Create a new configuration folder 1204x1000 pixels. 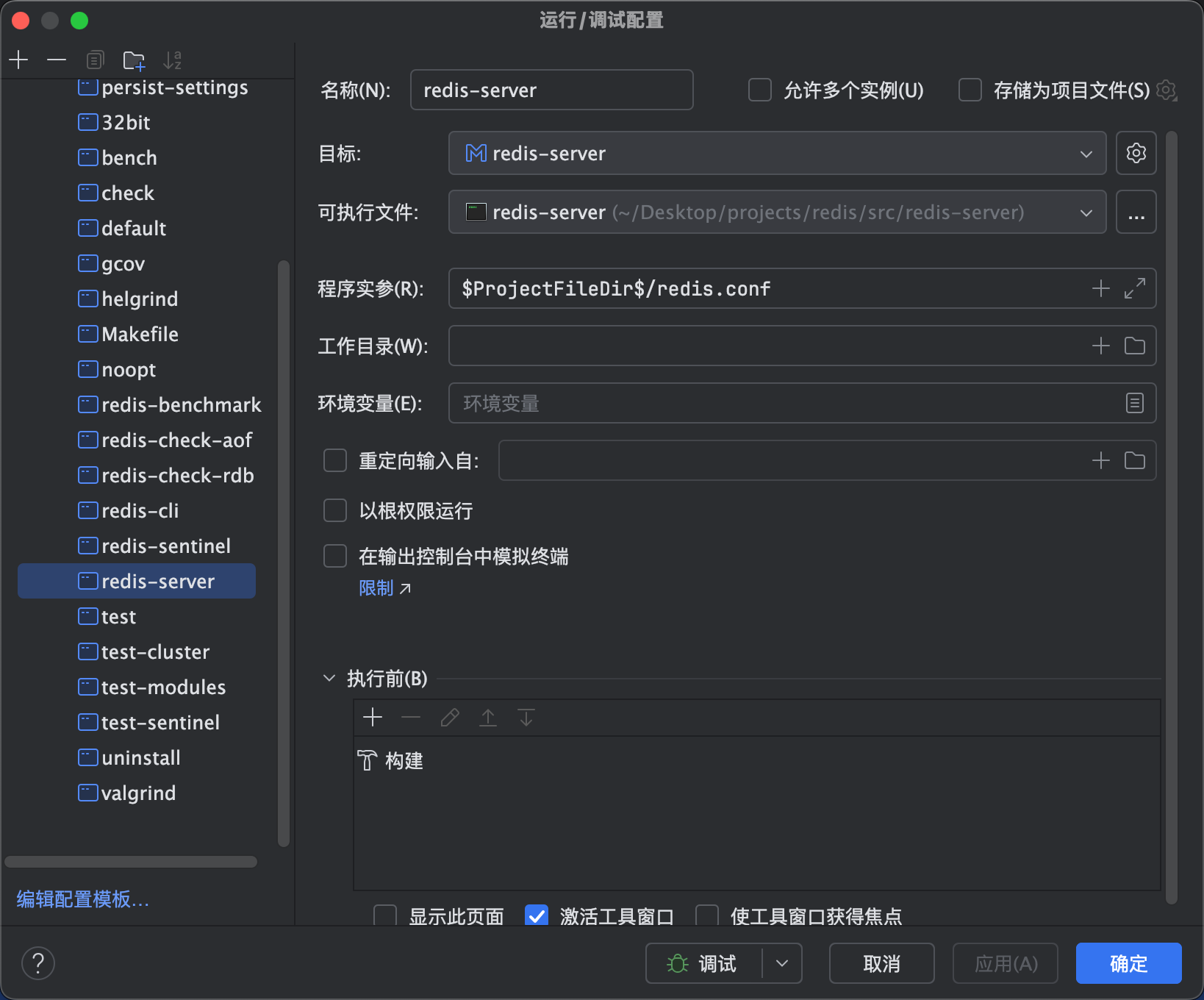coord(134,60)
